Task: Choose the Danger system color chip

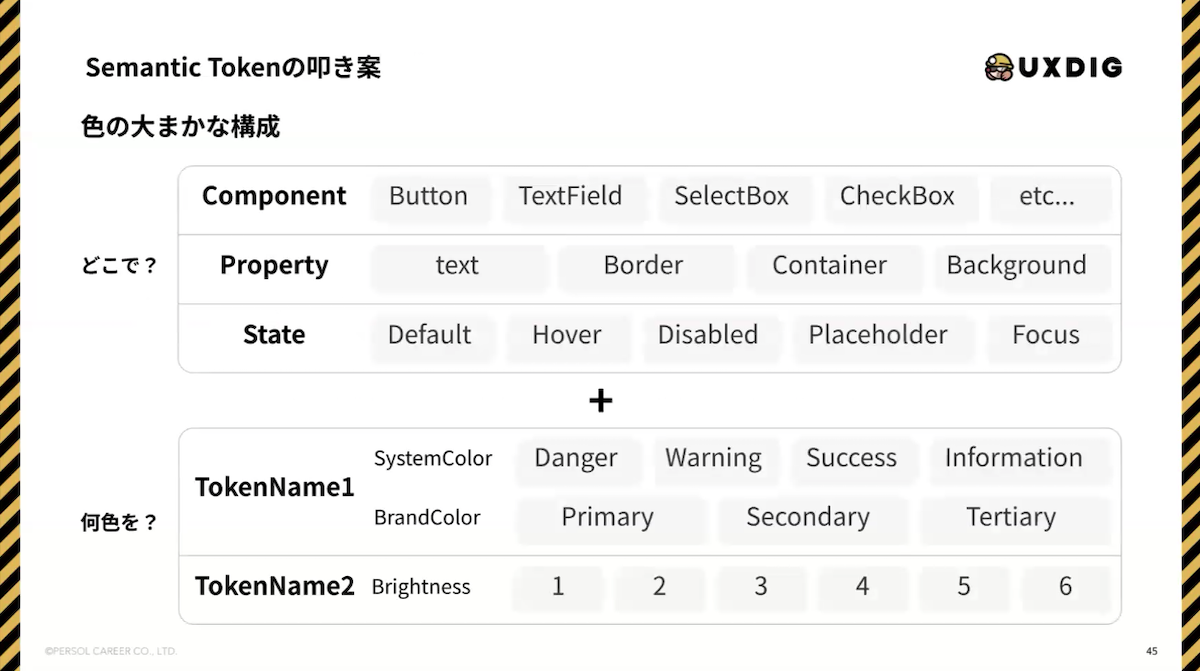Action: (x=576, y=459)
